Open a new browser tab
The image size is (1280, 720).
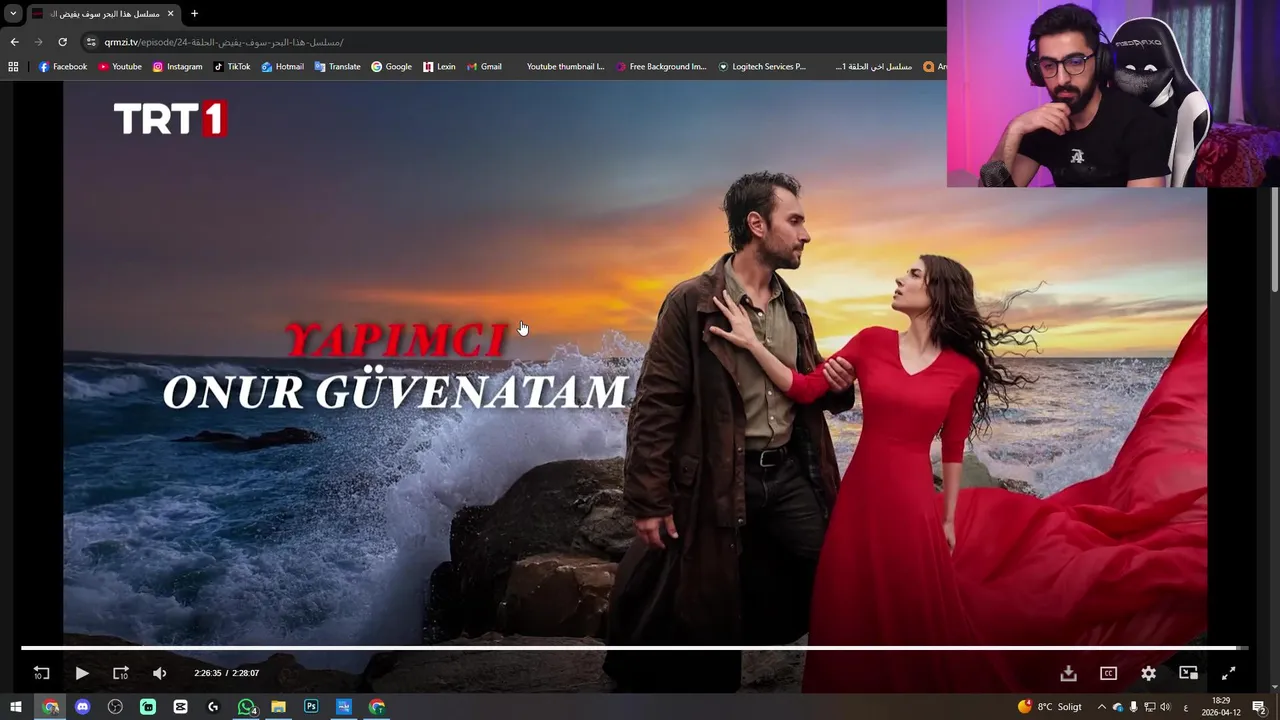194,13
